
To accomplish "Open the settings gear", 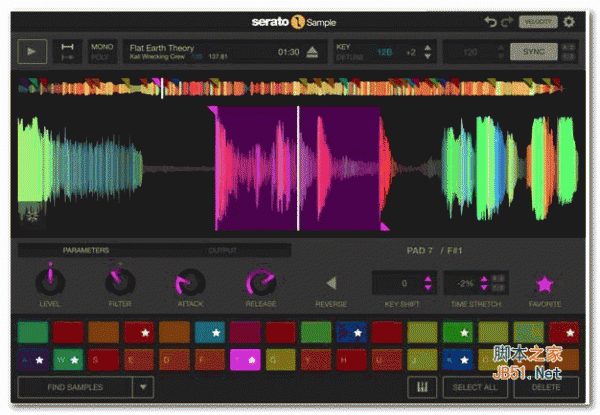I will pos(569,22).
